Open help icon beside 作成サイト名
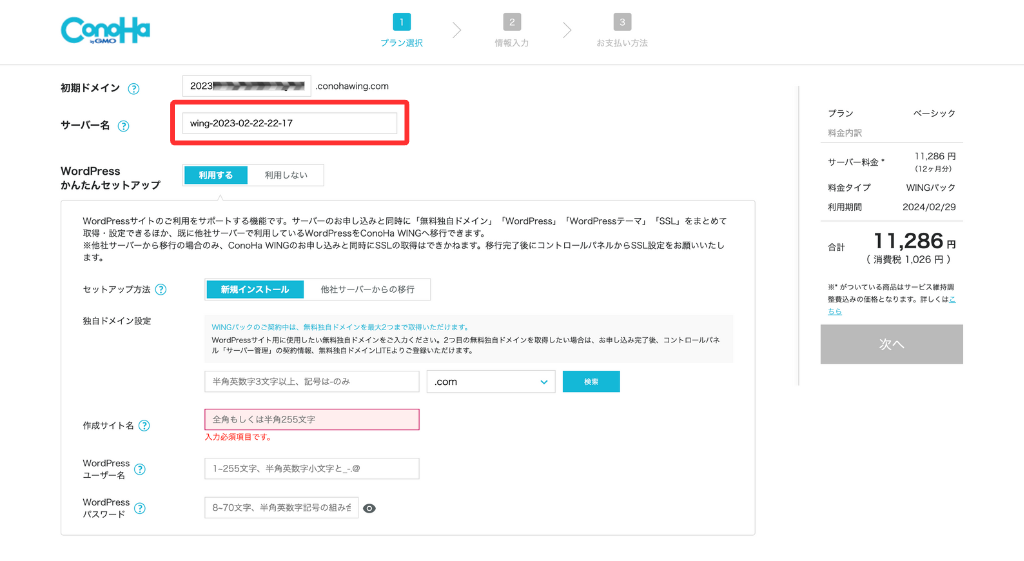 coord(144,426)
